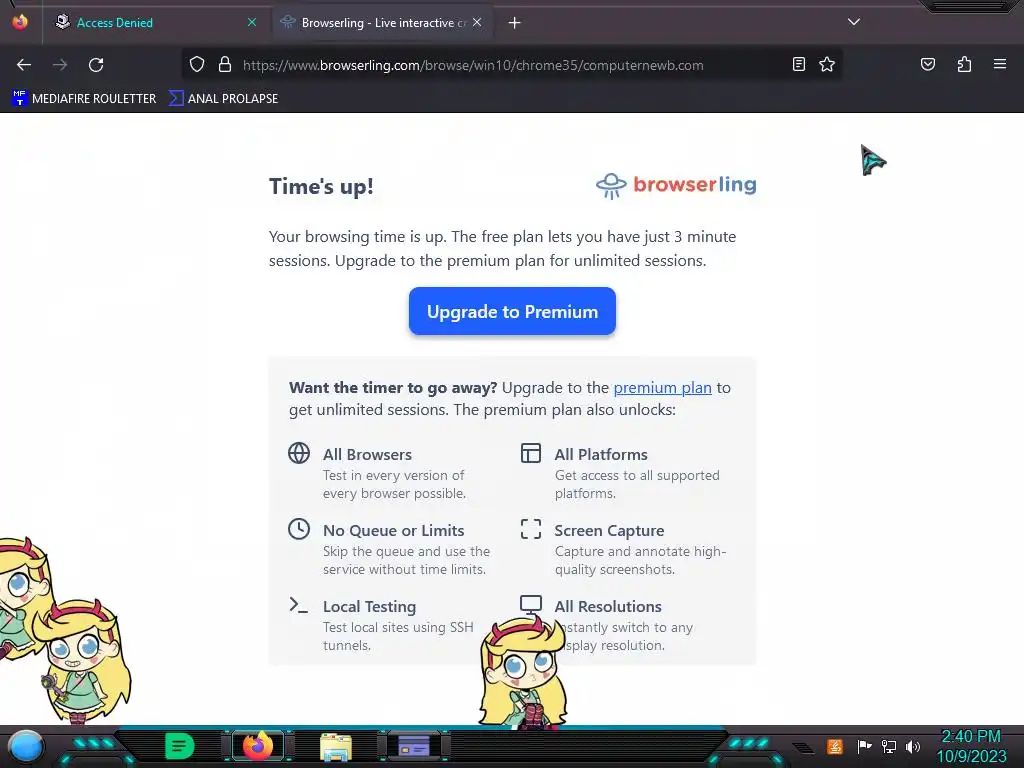Viewport: 1024px width, 768px height.
Task: Open the second bookmark in bookmarks toolbar
Action: click(223, 99)
